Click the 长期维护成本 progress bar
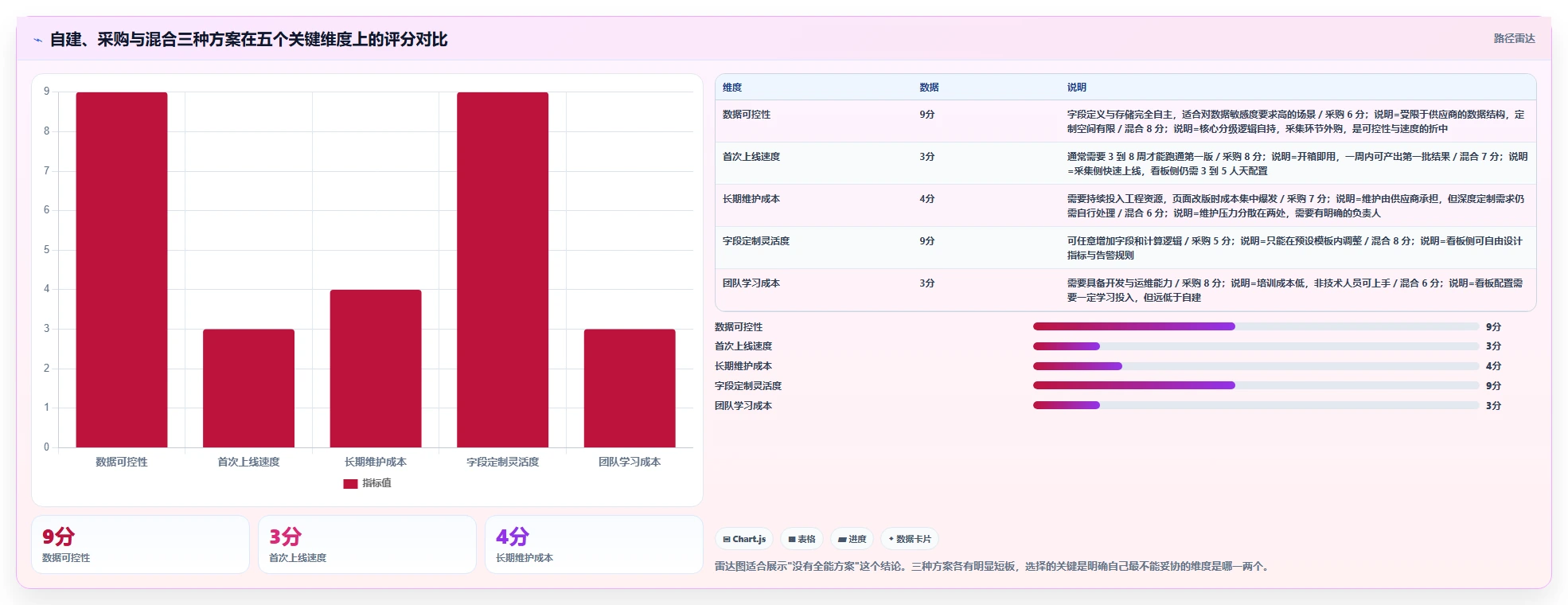This screenshot has height=605, width=1568. pos(1256,366)
